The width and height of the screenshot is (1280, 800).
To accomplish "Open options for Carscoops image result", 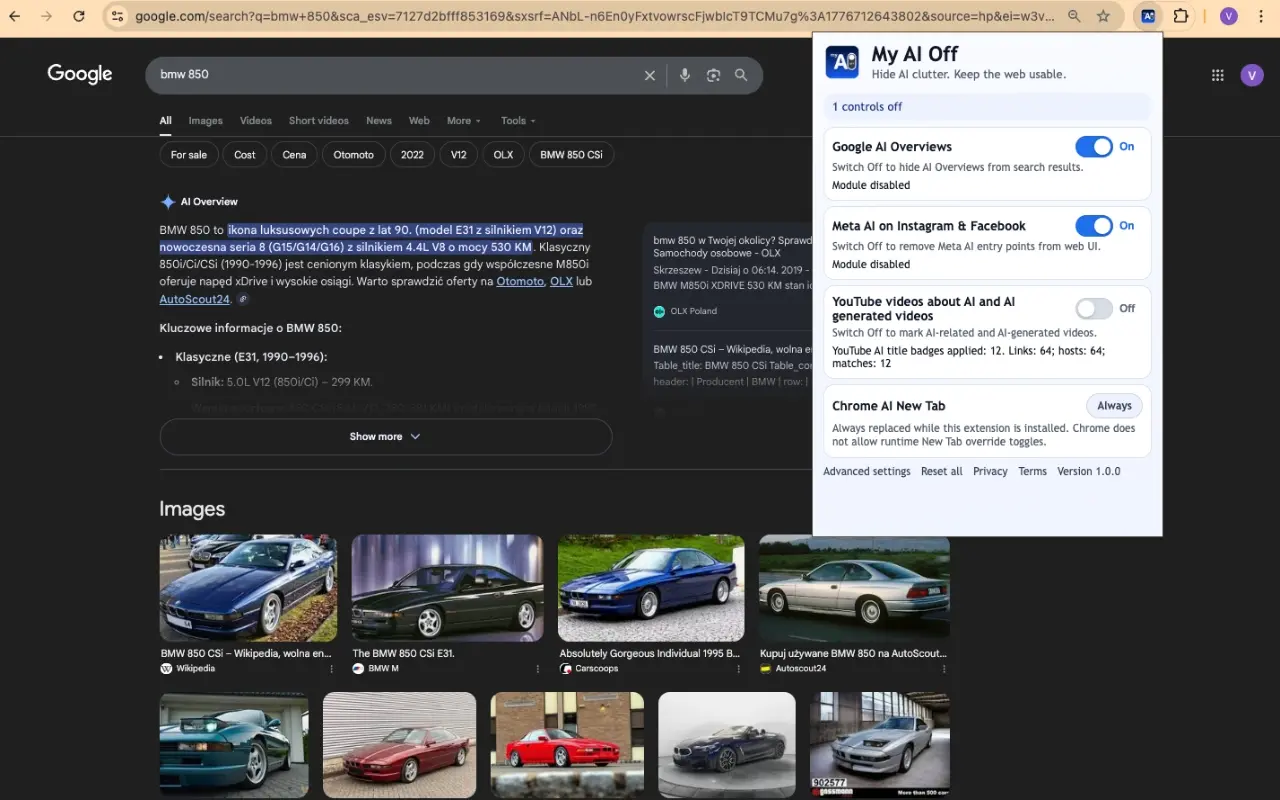I will click(739, 669).
